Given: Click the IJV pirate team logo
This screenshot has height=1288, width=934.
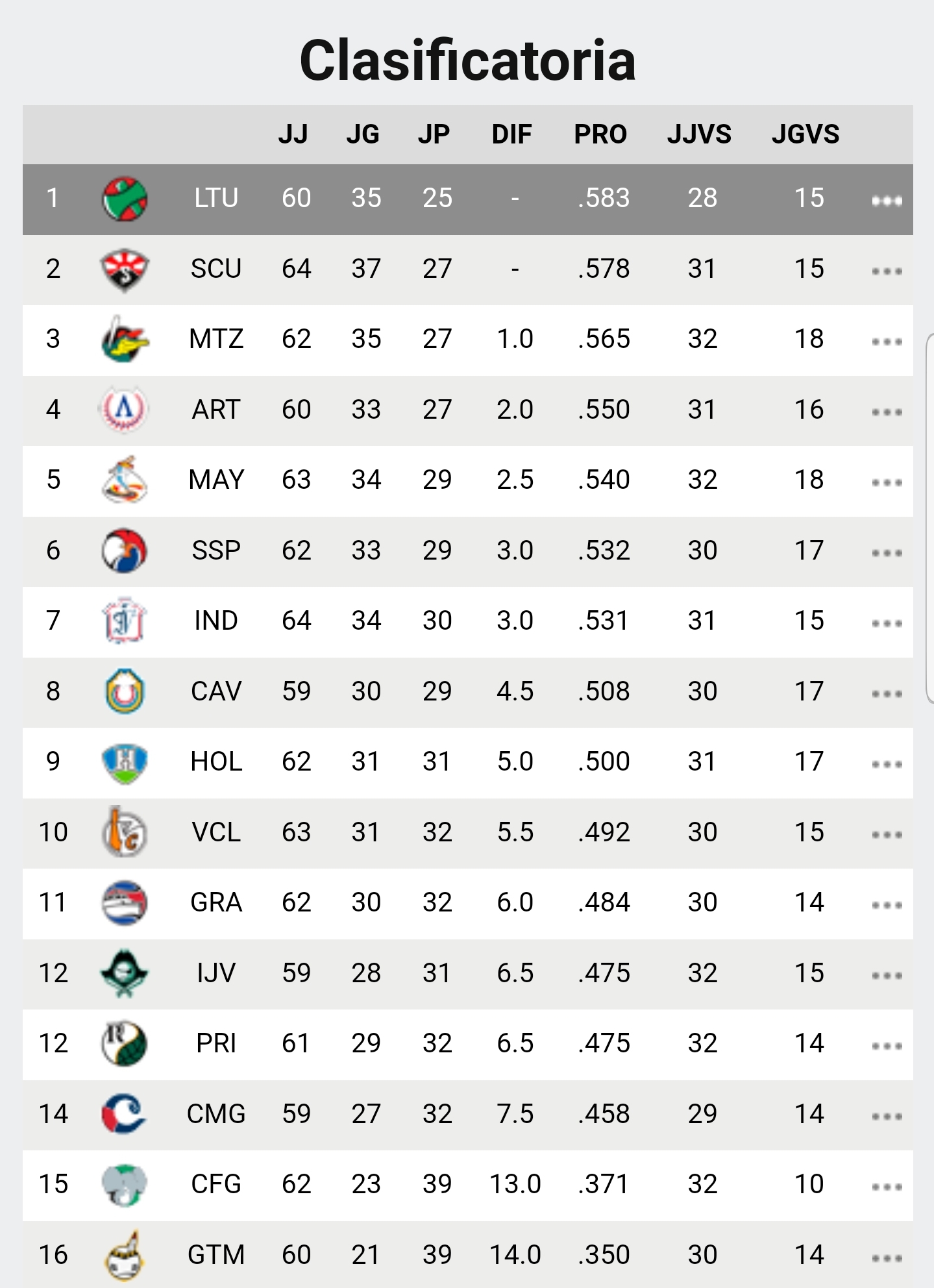Looking at the screenshot, I should (x=125, y=973).
